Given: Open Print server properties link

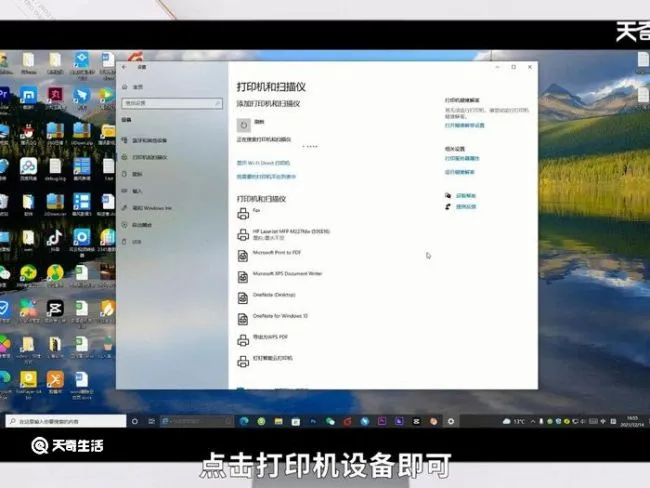Looking at the screenshot, I should [x=462, y=158].
